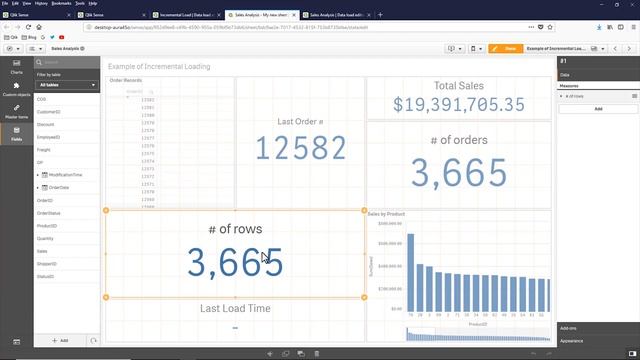Viewport: 640px width, 360px height.
Task: Click the Sales Analysis app info icon
Action: (82, 49)
